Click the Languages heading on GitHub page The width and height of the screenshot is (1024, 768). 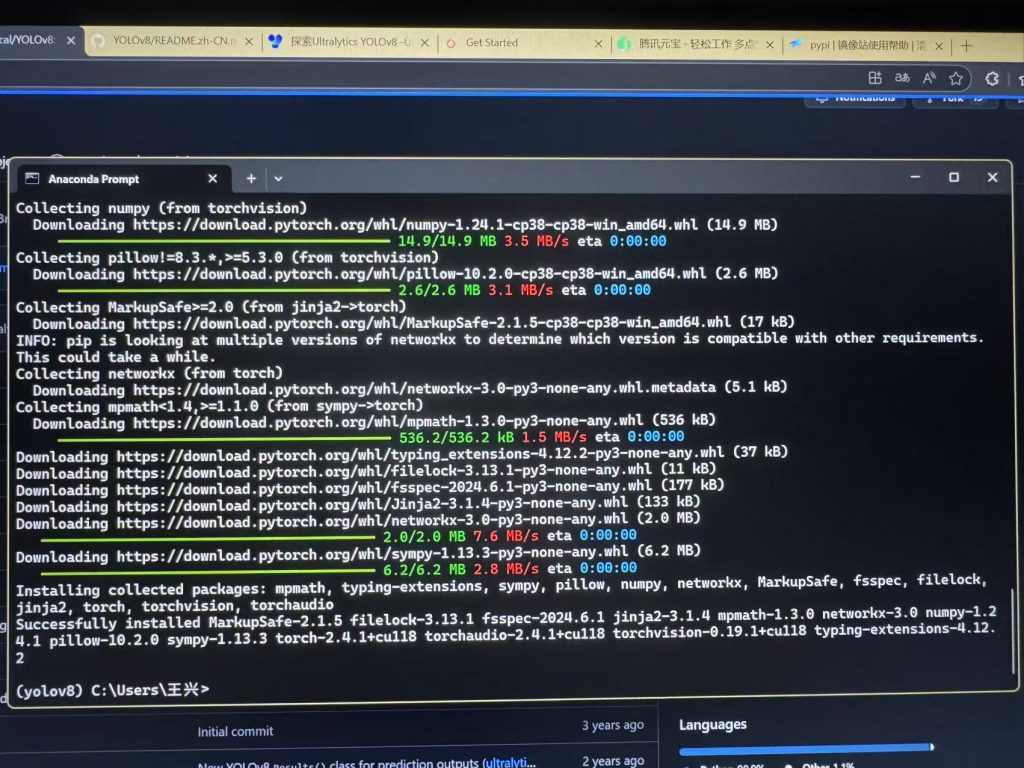tap(712, 724)
